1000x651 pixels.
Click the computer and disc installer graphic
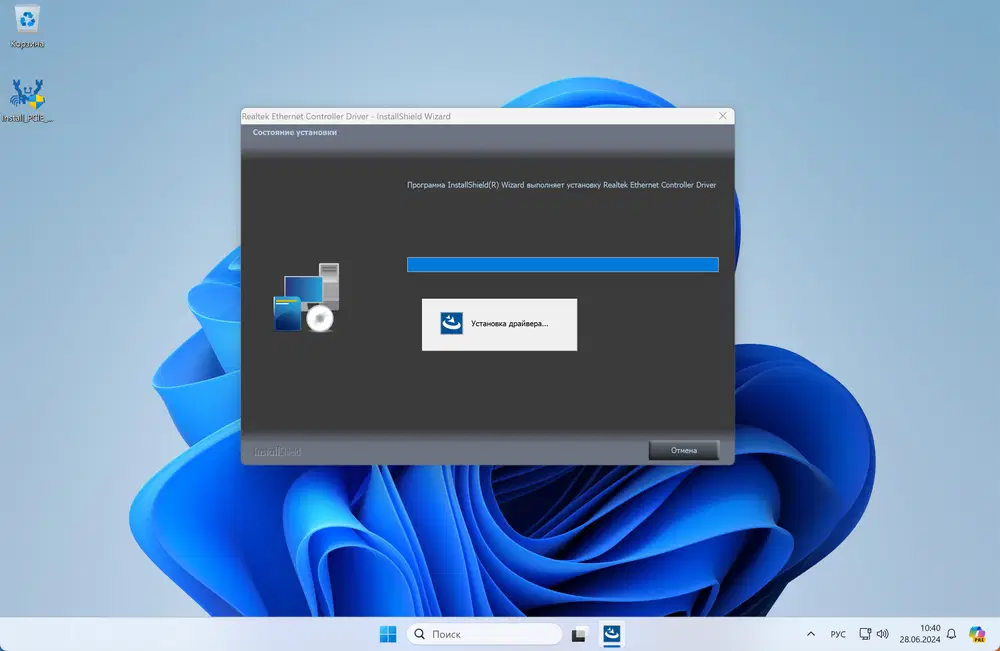(307, 298)
